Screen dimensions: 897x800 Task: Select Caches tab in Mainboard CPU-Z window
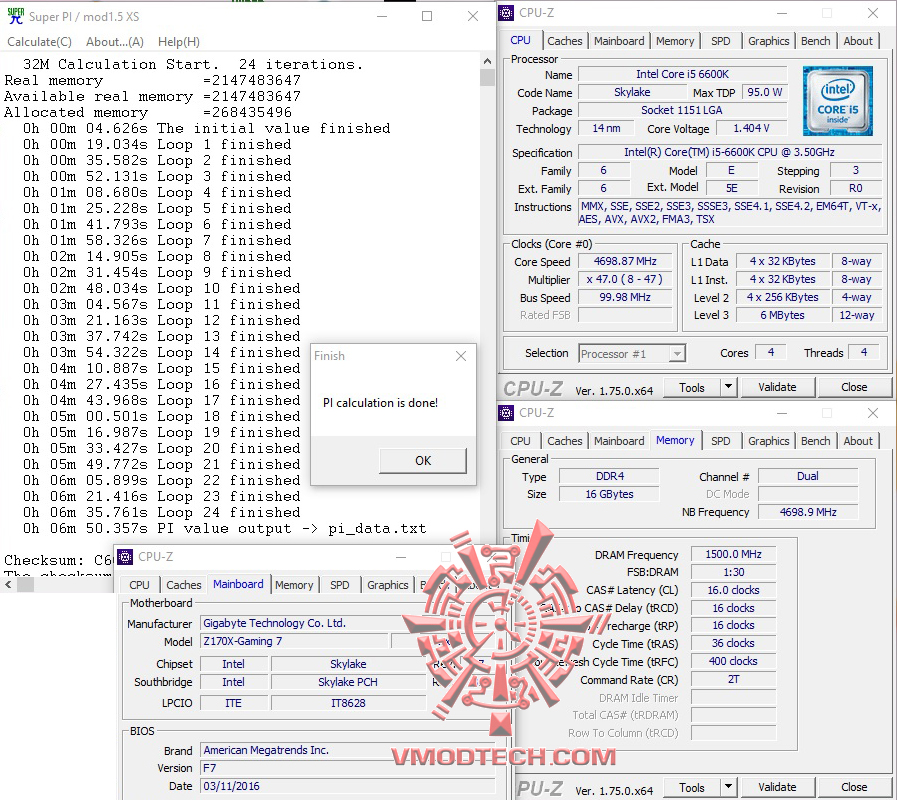184,585
